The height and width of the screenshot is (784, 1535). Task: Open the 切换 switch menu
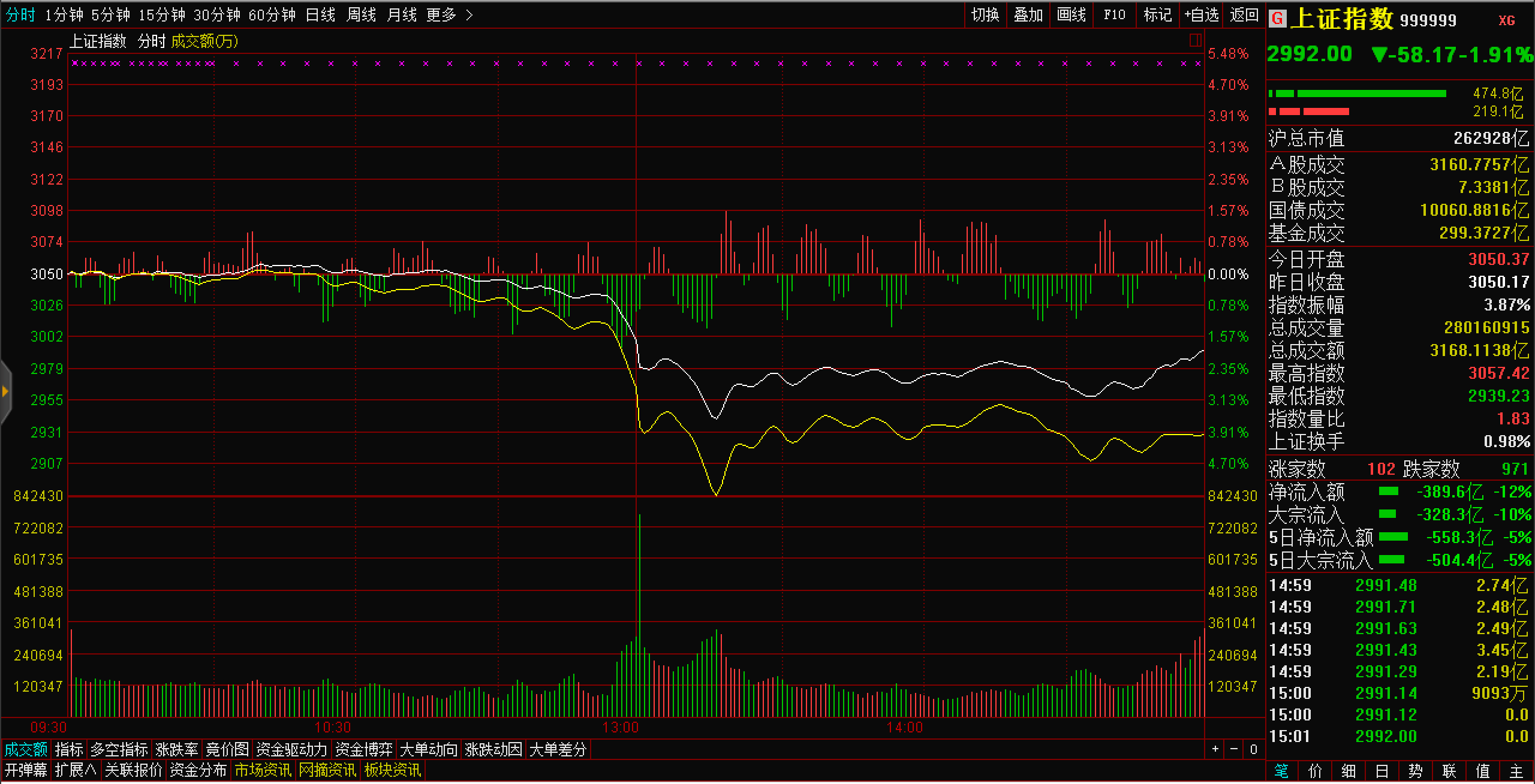(985, 15)
